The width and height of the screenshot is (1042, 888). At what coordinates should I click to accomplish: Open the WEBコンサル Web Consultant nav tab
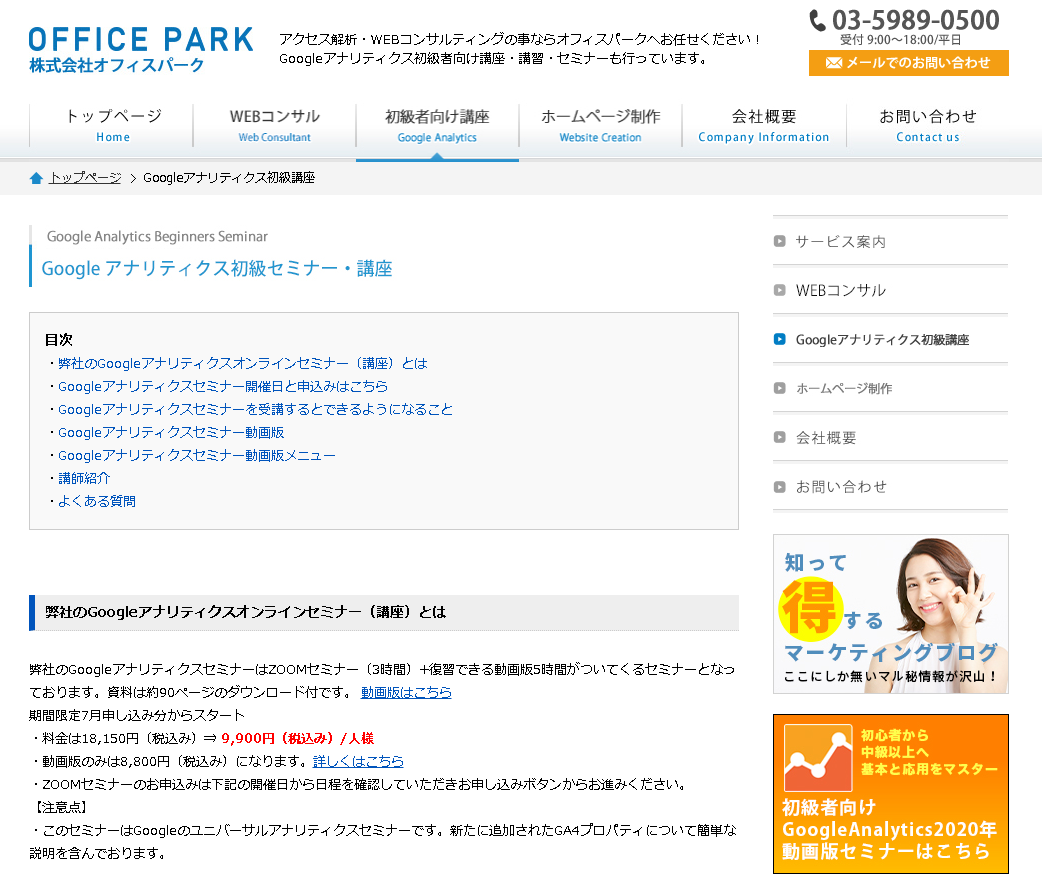[x=274, y=126]
